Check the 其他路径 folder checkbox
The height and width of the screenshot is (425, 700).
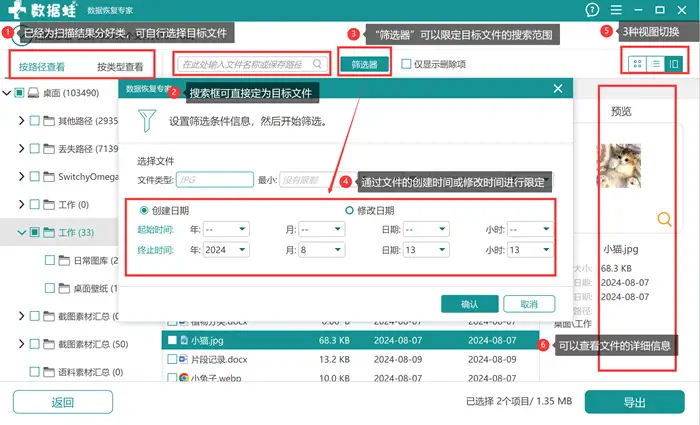tap(34, 121)
